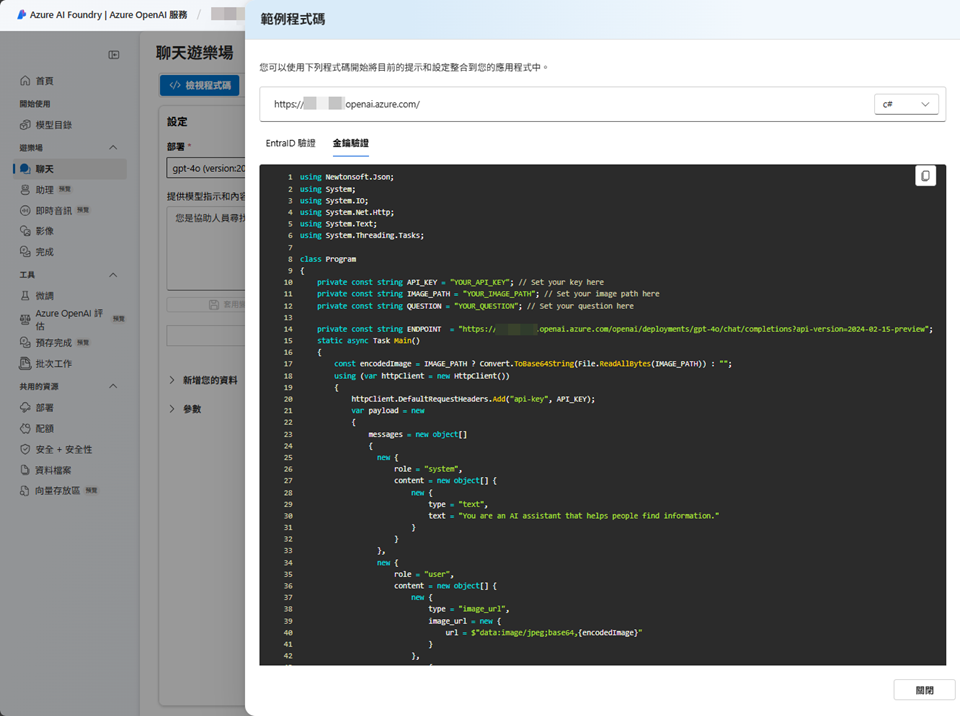Open 微調 under 工具
Image resolution: width=960 pixels, height=716 pixels.
tap(45, 296)
